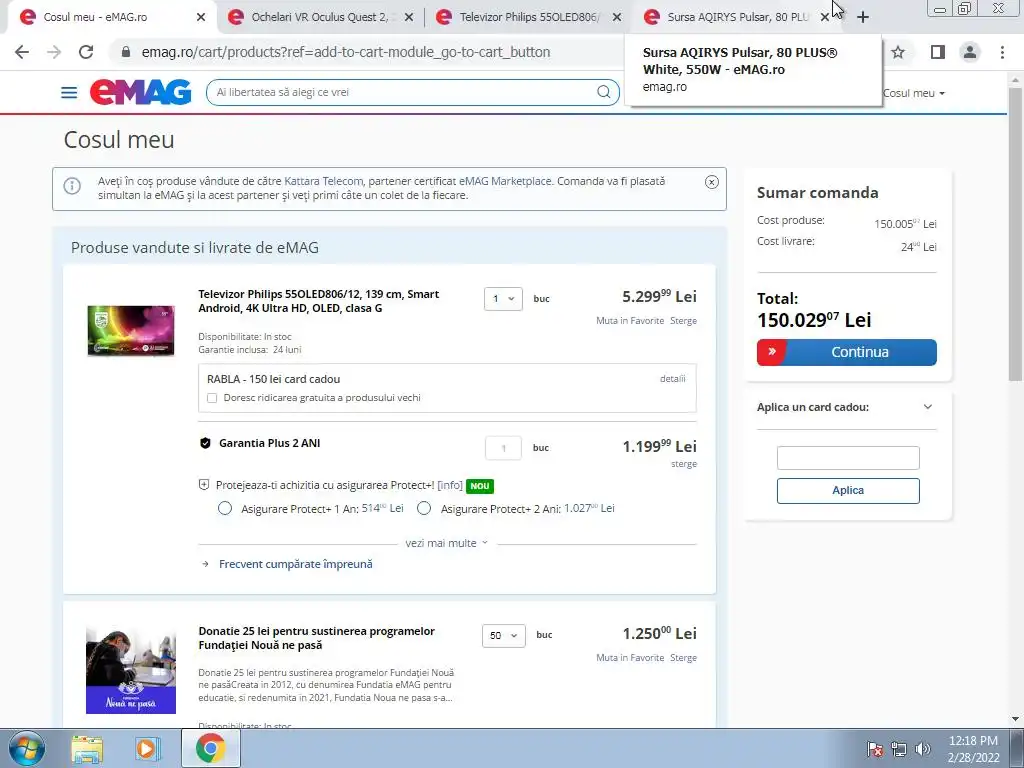This screenshot has height=768, width=1024.
Task: Open the Windows Start menu
Action: click(x=27, y=748)
